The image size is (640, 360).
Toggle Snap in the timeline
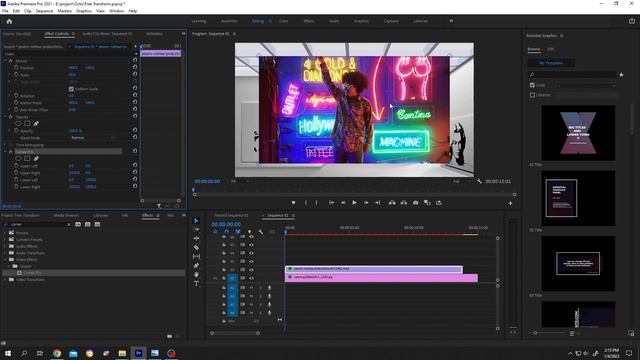pyautogui.click(x=227, y=232)
